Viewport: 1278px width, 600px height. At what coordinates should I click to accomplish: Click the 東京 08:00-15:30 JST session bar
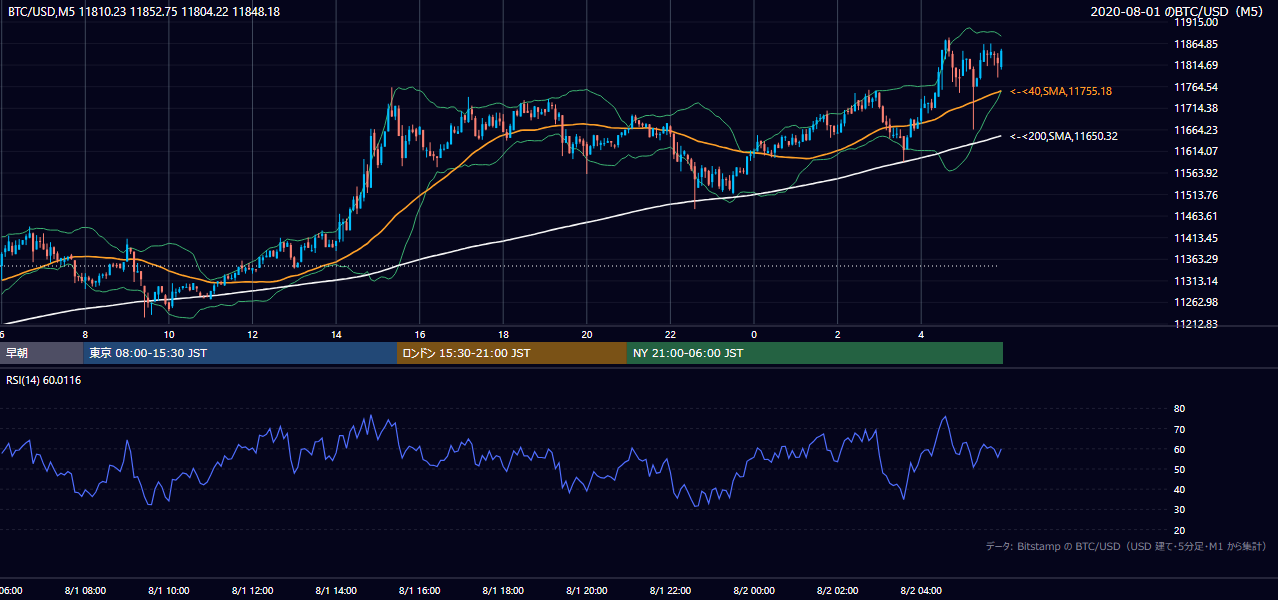240,353
